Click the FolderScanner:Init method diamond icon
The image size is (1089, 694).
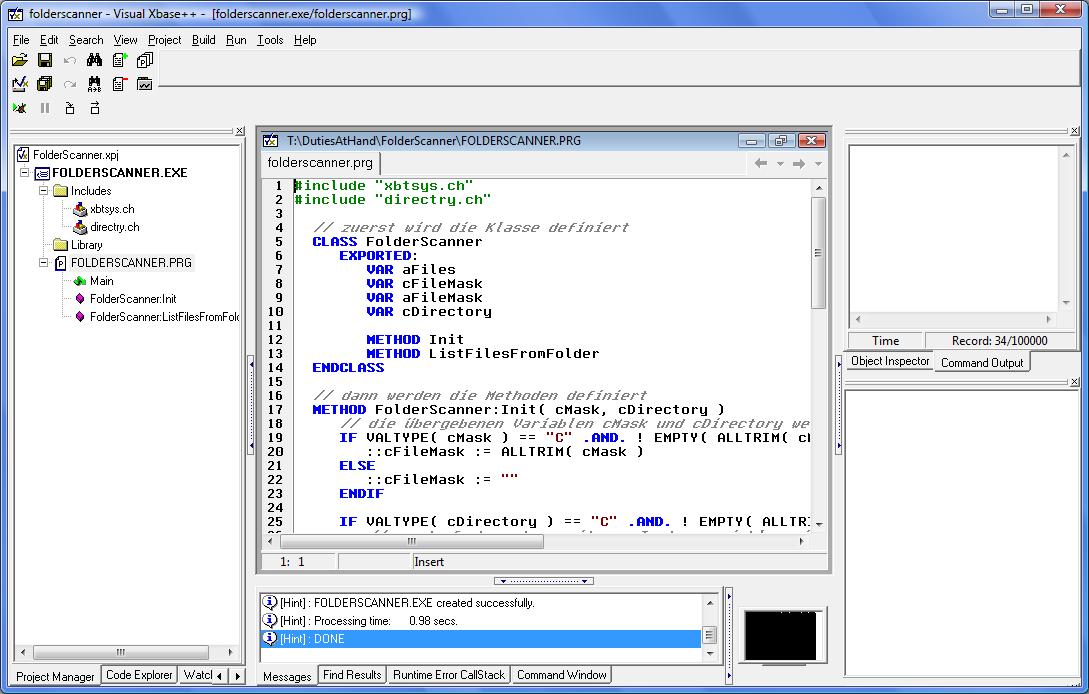click(80, 299)
